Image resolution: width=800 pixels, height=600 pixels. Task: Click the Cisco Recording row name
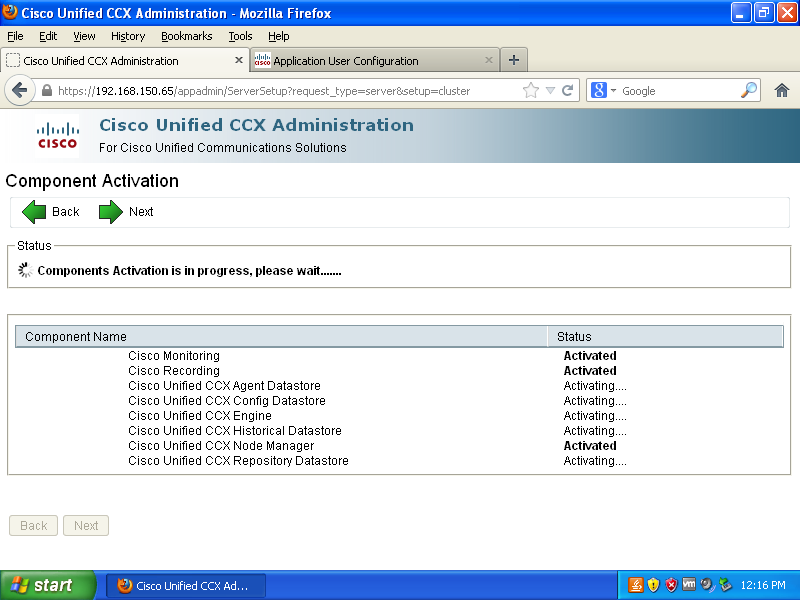(174, 370)
